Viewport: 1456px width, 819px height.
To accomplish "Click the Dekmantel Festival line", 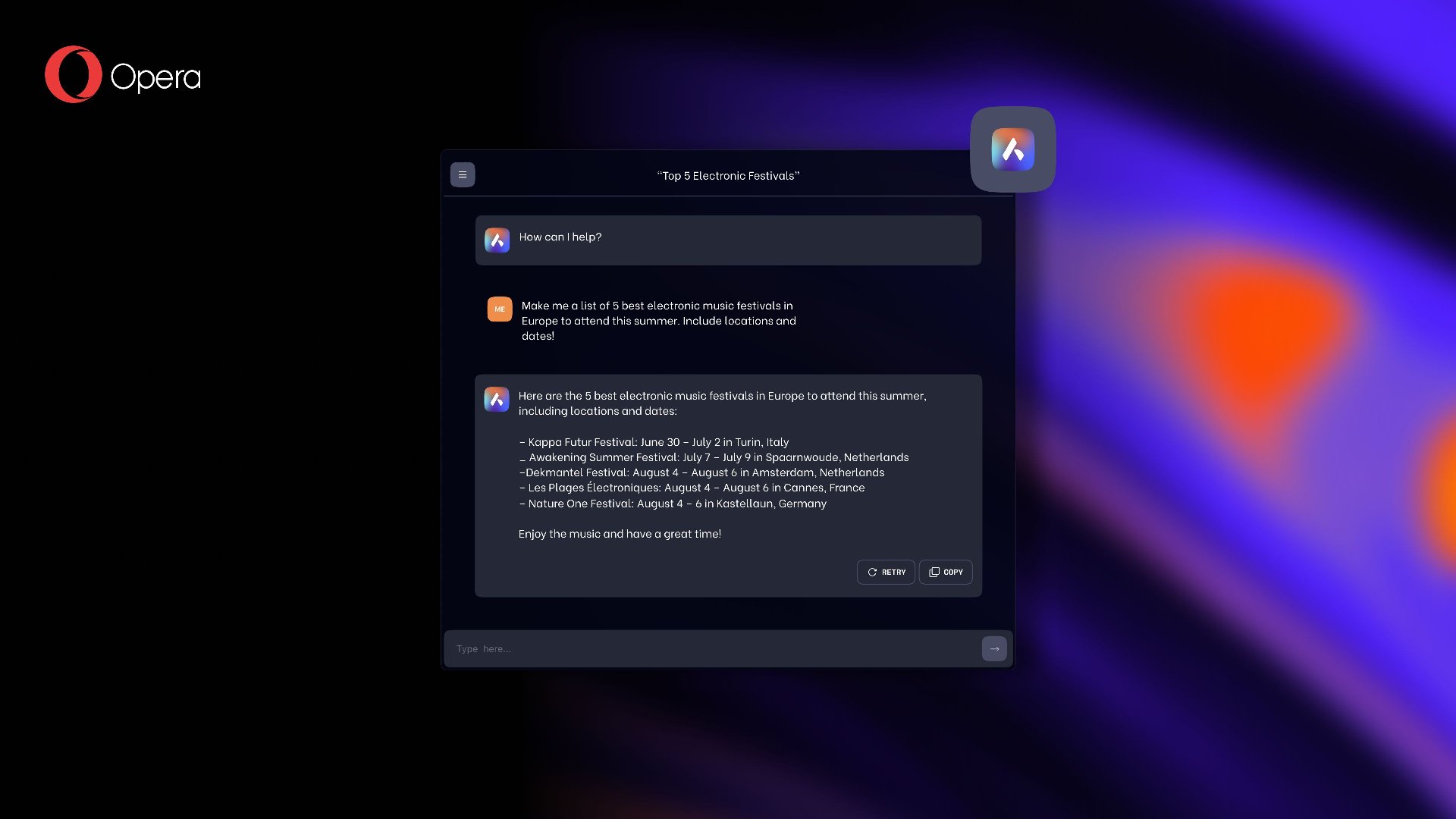I will point(701,472).
